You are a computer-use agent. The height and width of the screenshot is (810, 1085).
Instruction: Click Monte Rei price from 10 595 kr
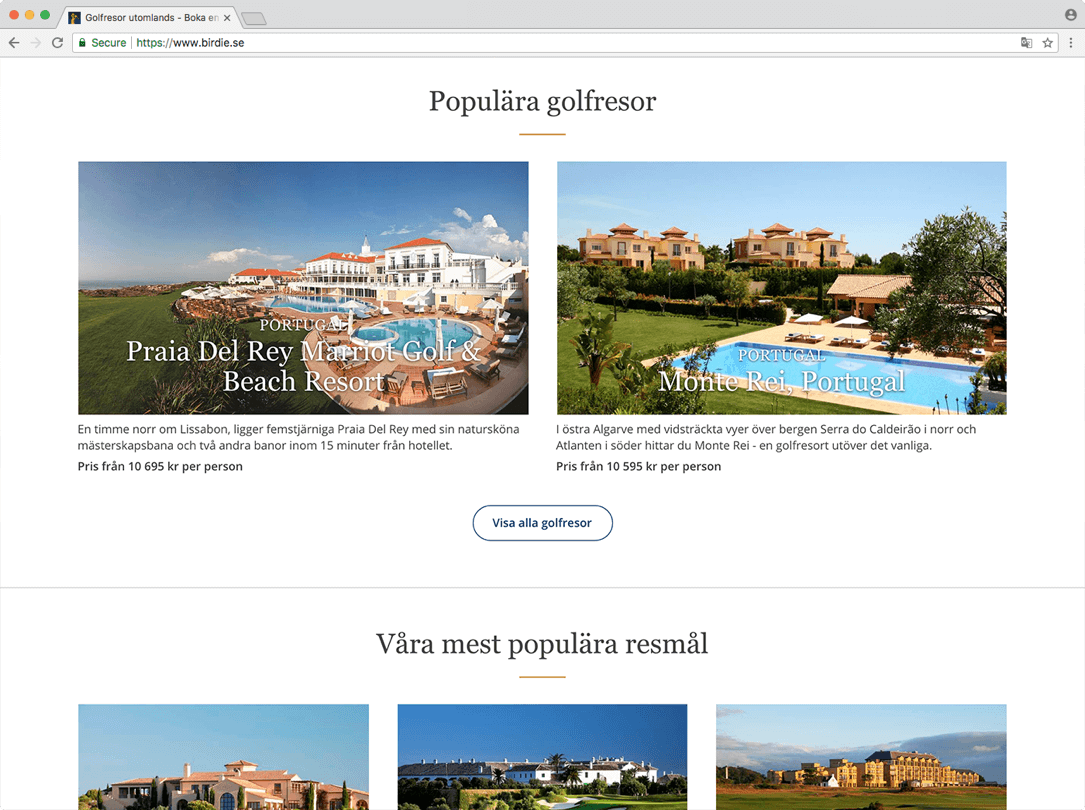coord(638,466)
